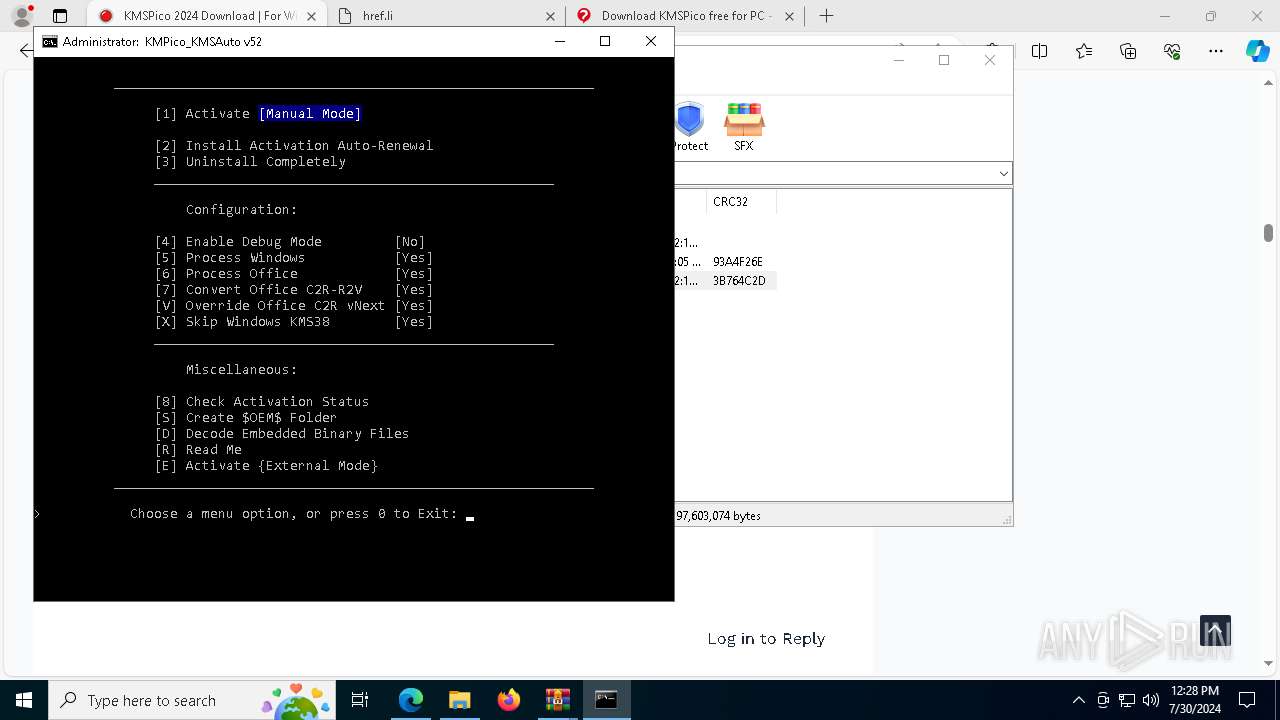1280x720 pixels.
Task: Maximize the WinRAR window
Action: (x=944, y=60)
